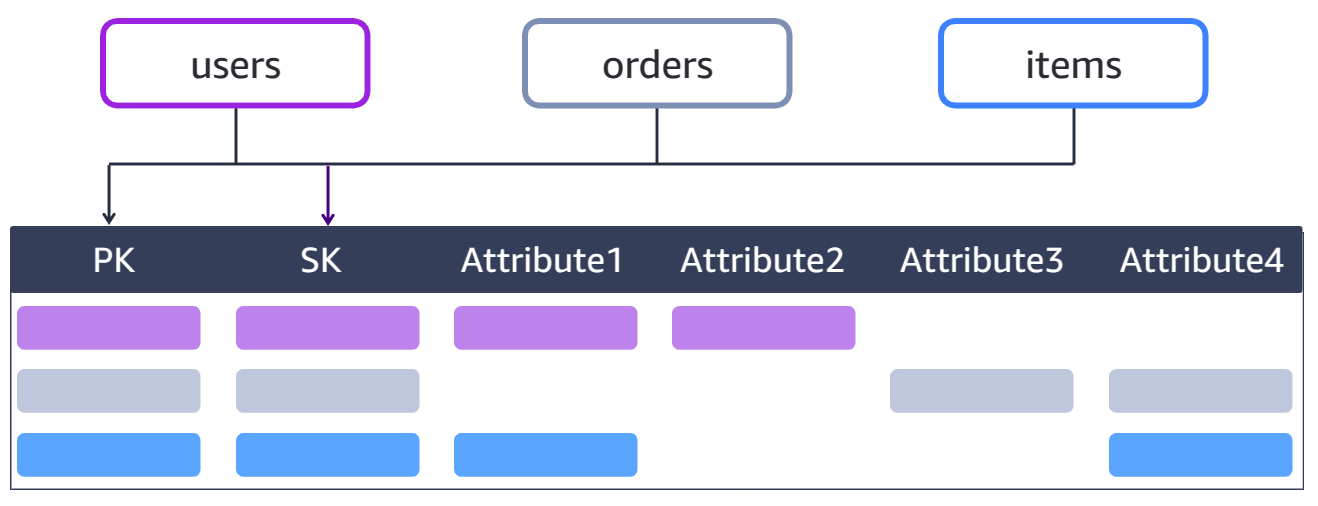Click the users entity box
The image size is (1318, 506).
click(235, 63)
